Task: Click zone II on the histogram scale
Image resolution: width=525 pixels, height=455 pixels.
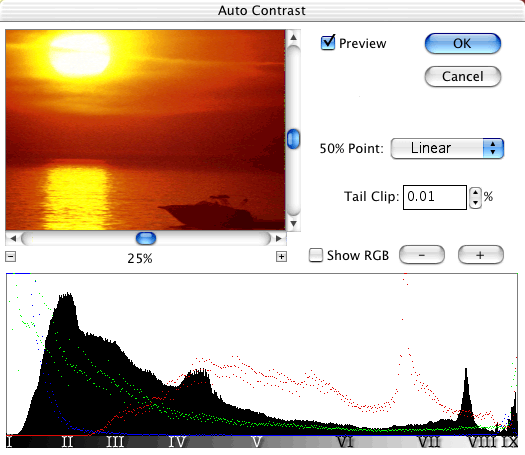Action: tap(67, 442)
